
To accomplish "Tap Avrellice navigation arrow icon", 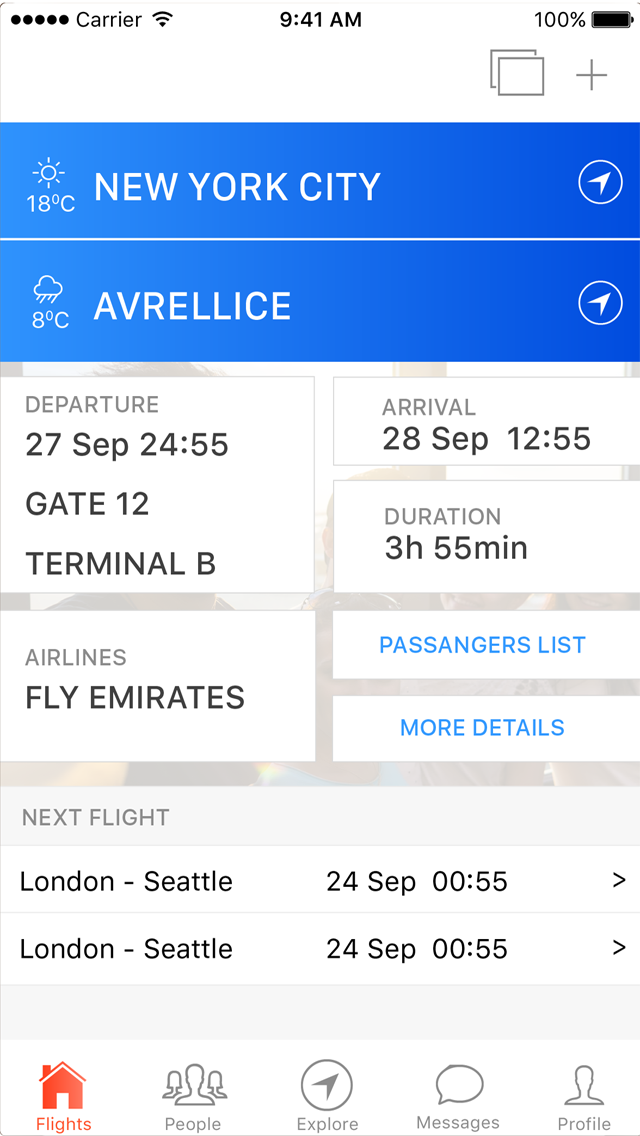I will [x=600, y=303].
